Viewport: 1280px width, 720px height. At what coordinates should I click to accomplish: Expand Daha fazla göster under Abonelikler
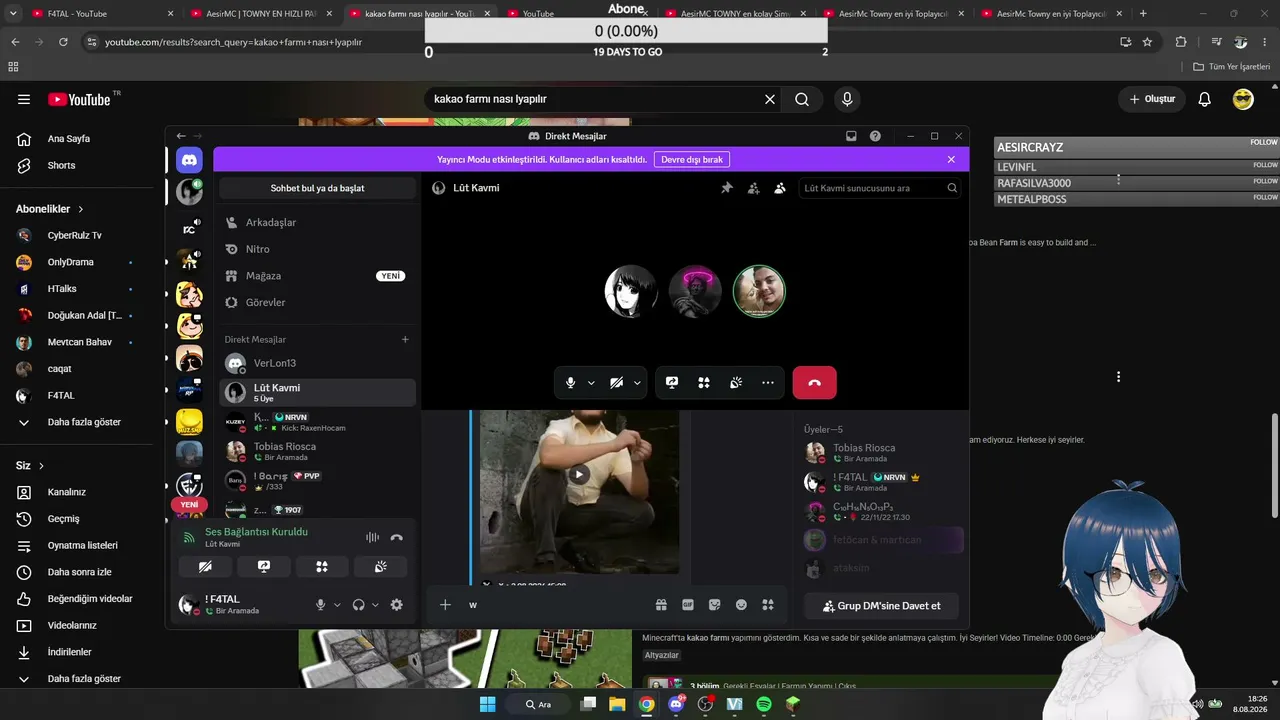(x=77, y=422)
